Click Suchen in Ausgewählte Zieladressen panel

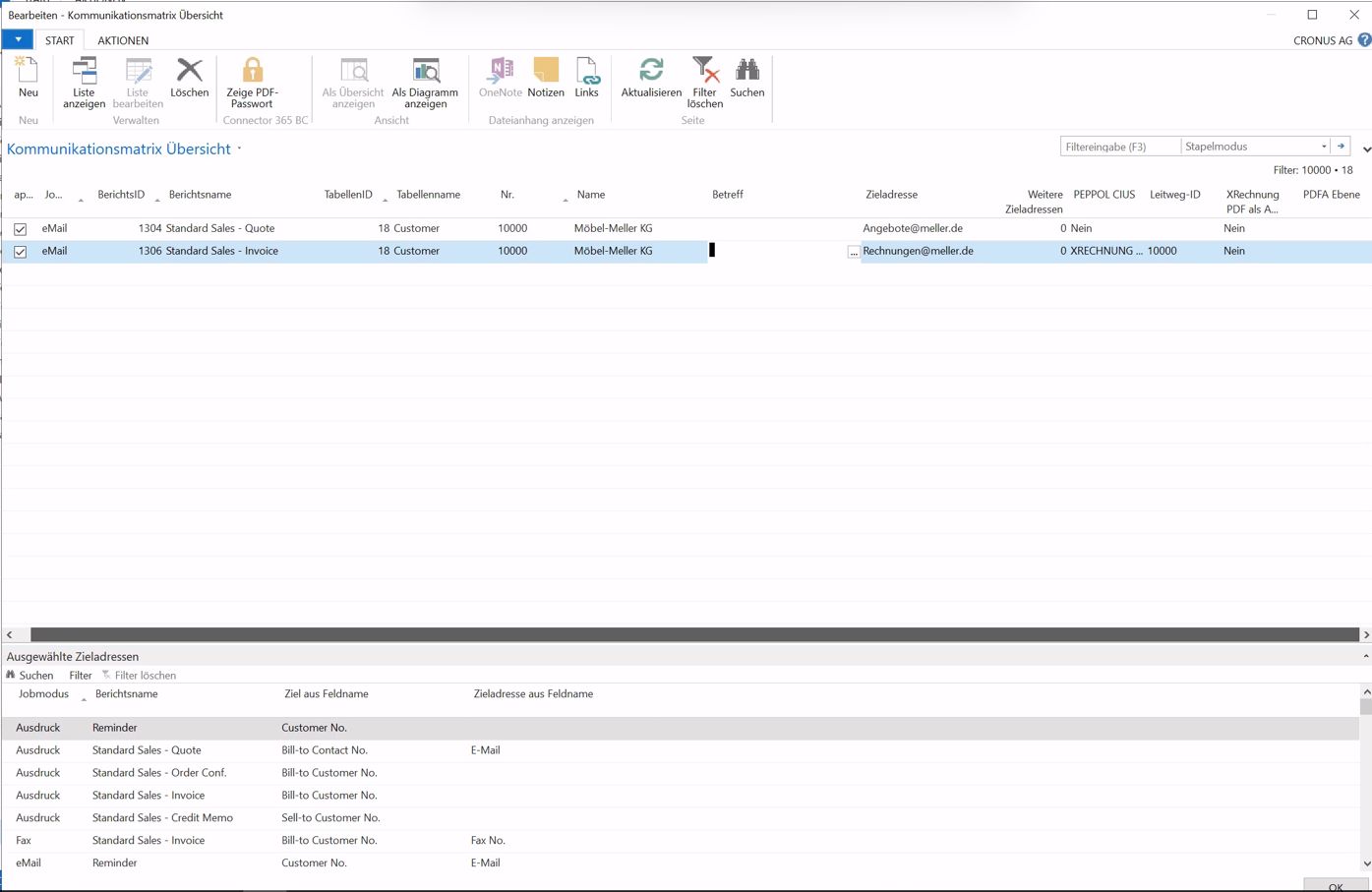click(x=30, y=676)
